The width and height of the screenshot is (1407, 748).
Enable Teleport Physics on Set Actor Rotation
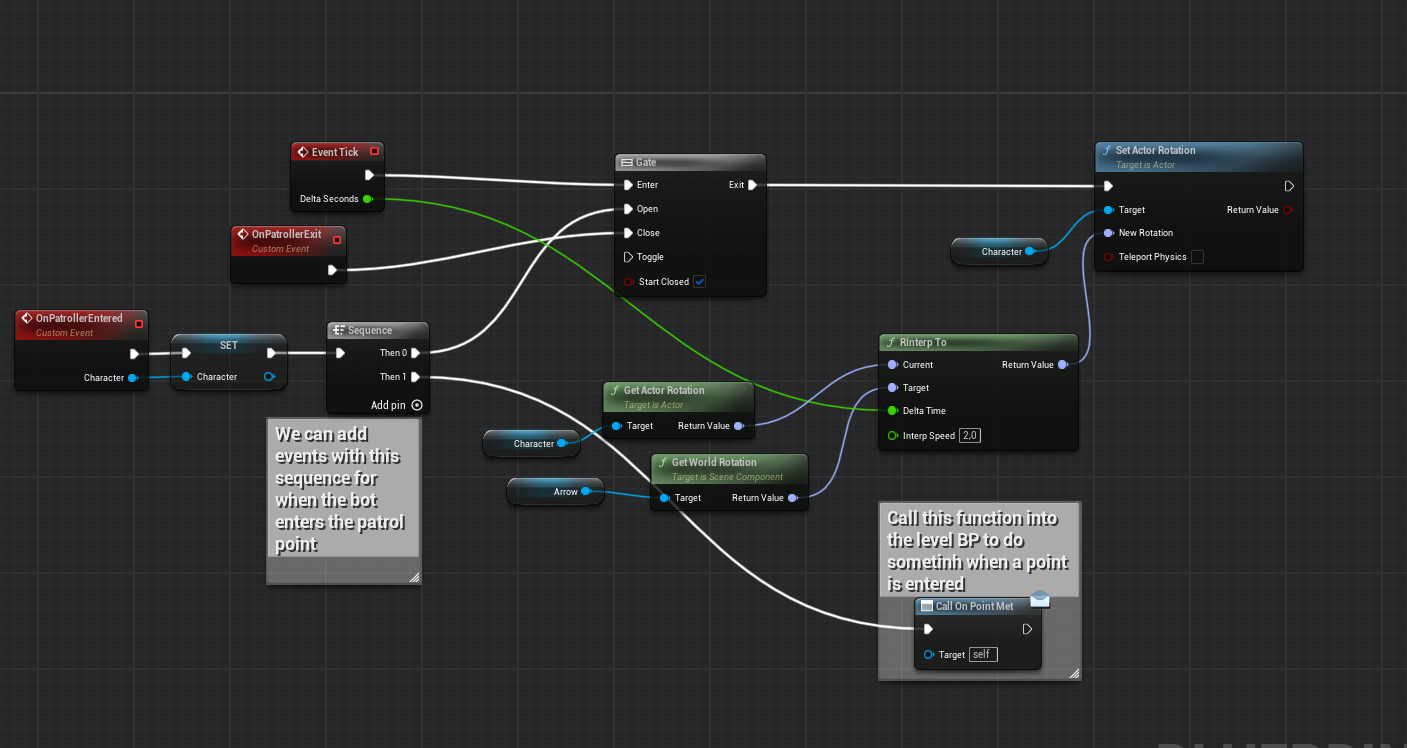[x=1197, y=257]
